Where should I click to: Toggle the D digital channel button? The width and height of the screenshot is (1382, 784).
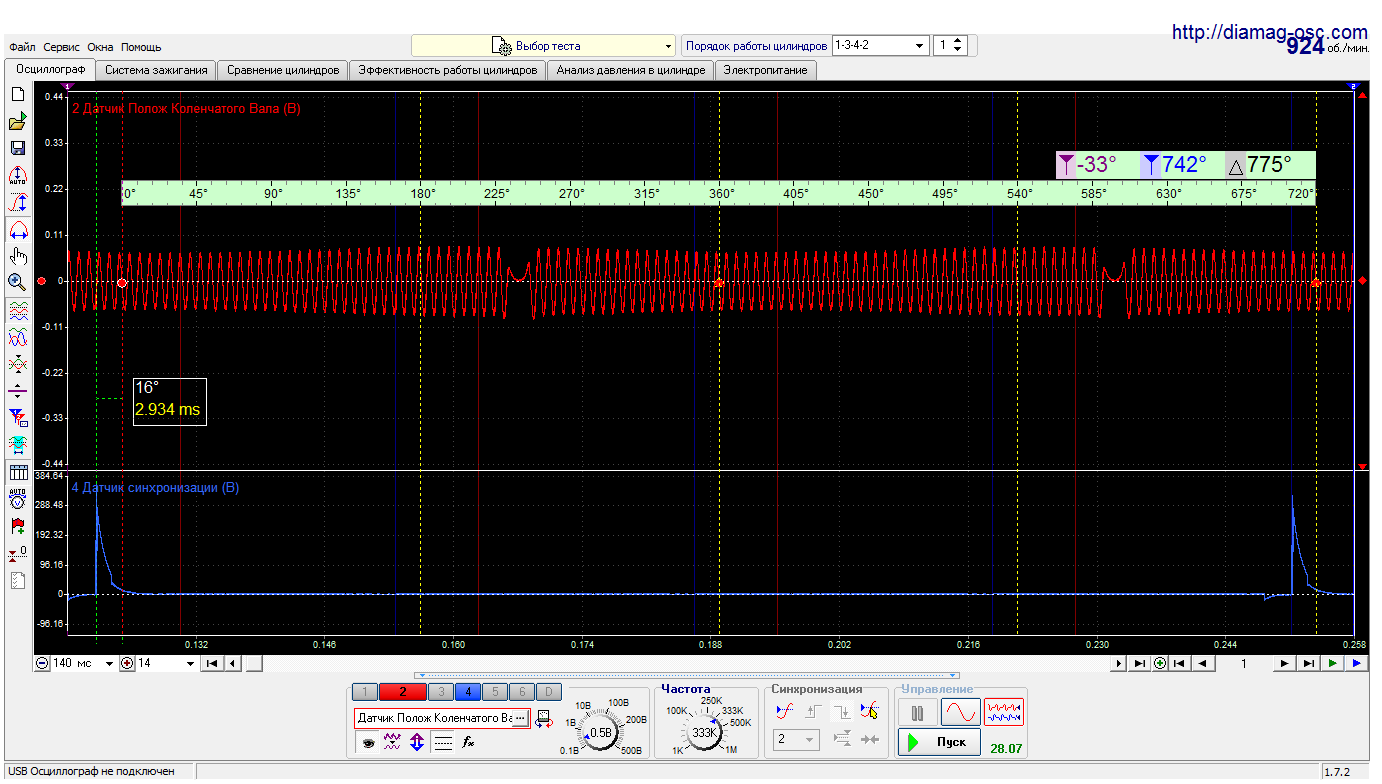pyautogui.click(x=548, y=692)
